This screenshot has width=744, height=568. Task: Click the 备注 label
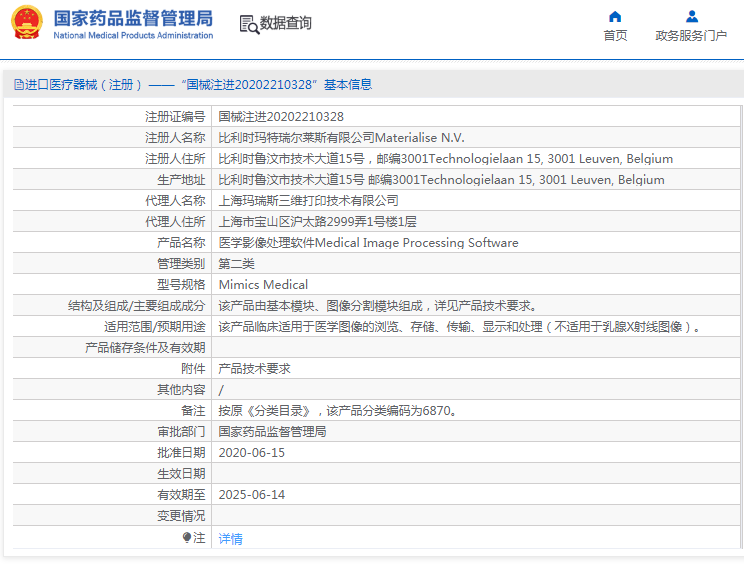[x=193, y=410]
